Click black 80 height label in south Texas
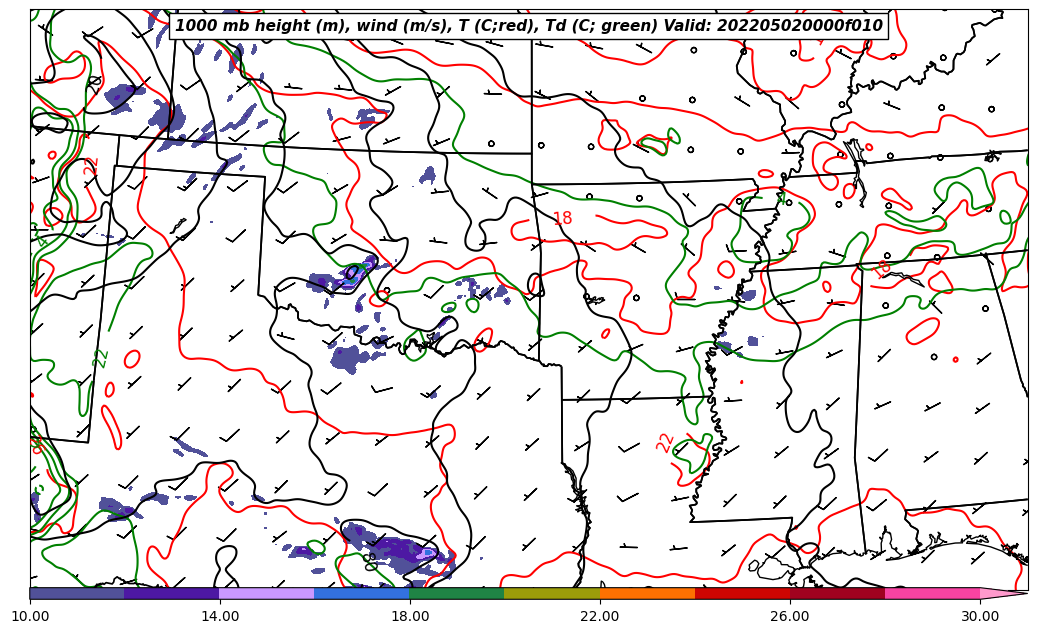1037x633 pixels. pyautogui.click(x=370, y=562)
